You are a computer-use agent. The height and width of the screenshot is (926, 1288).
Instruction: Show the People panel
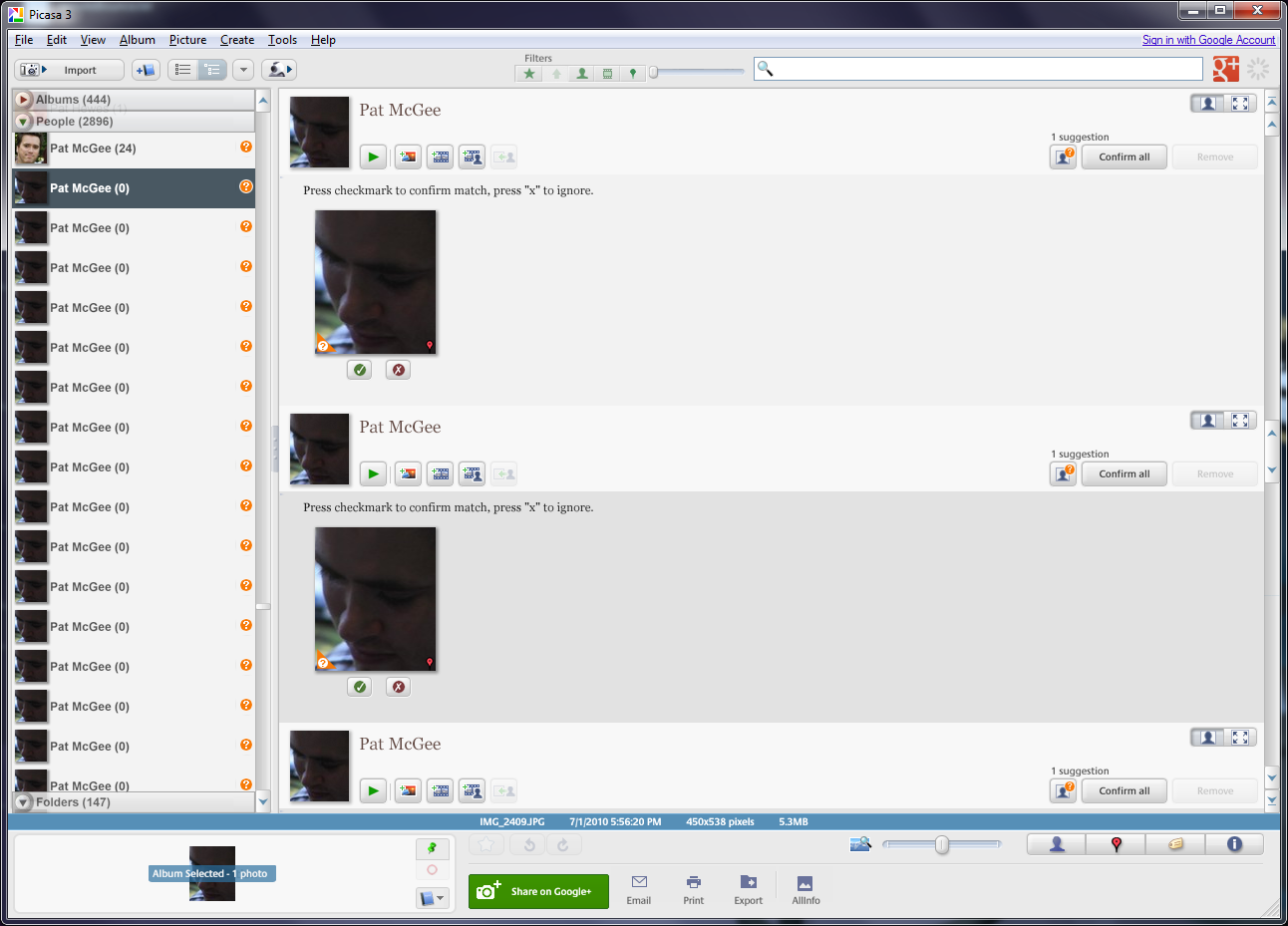(x=1057, y=844)
